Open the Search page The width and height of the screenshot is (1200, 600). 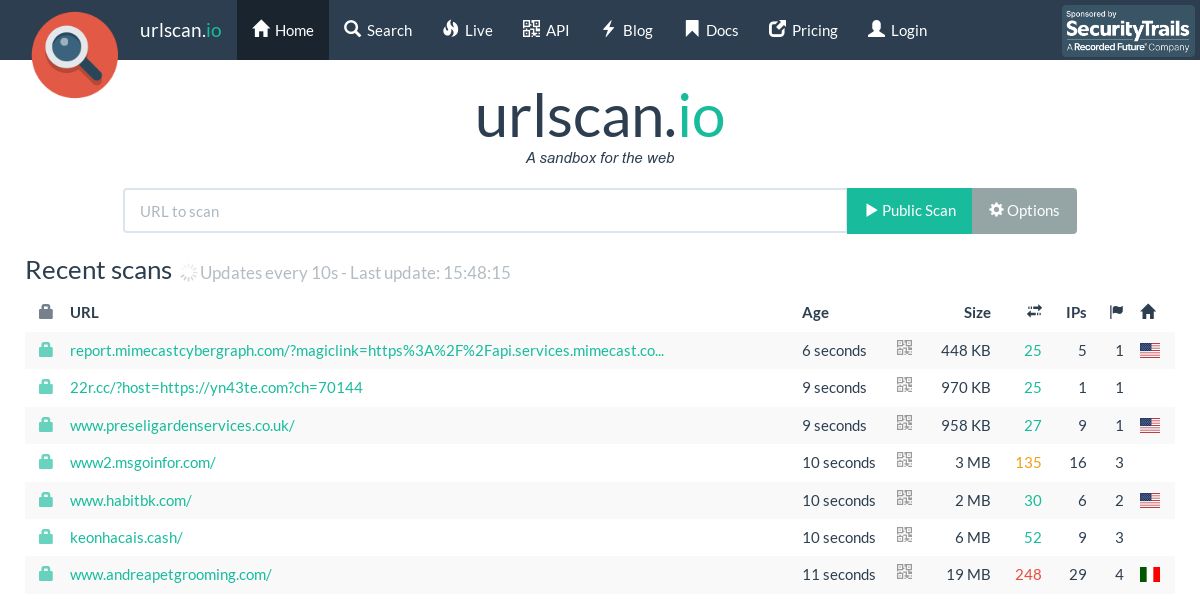[x=378, y=30]
